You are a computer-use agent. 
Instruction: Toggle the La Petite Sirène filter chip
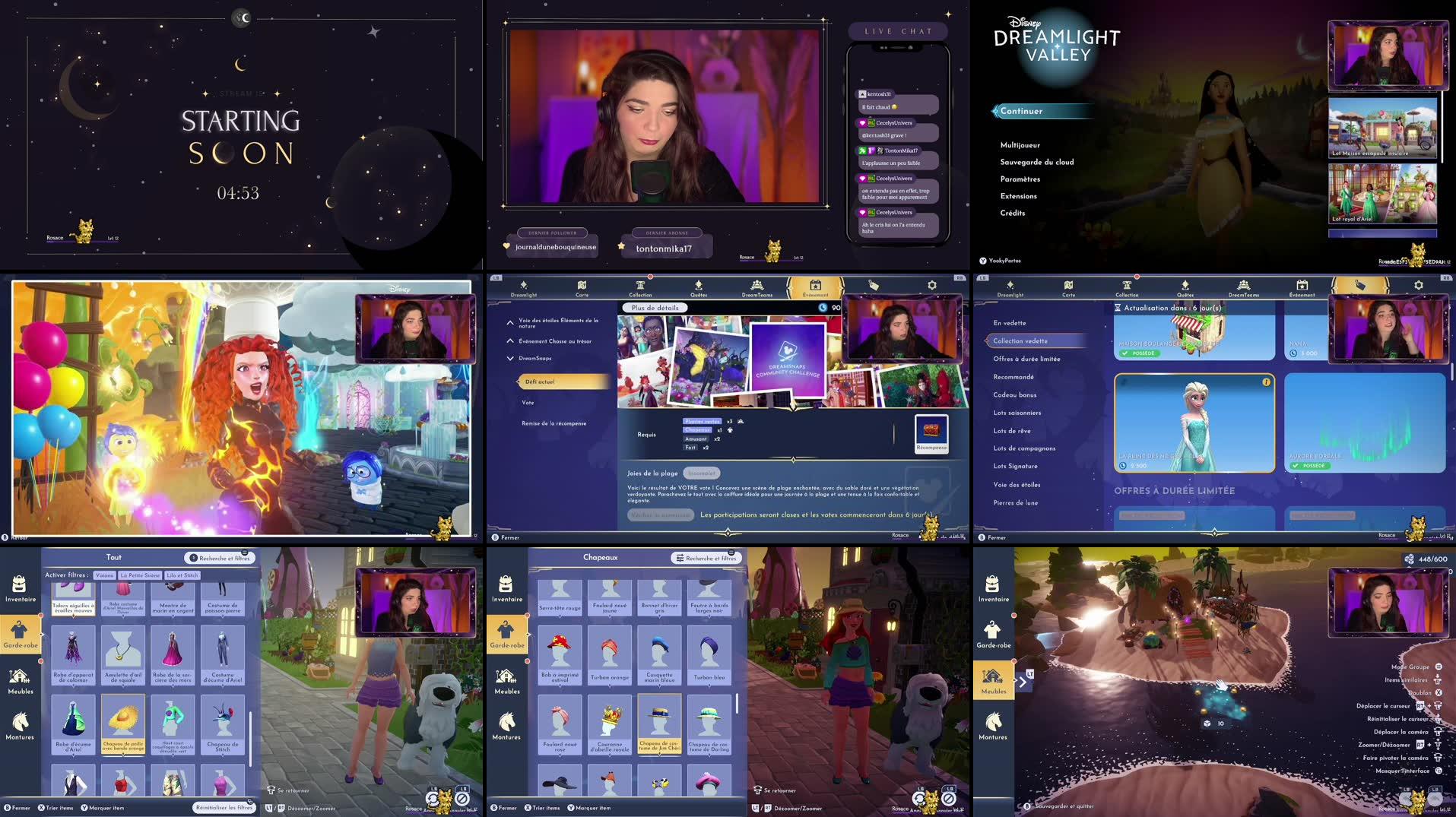(140, 575)
